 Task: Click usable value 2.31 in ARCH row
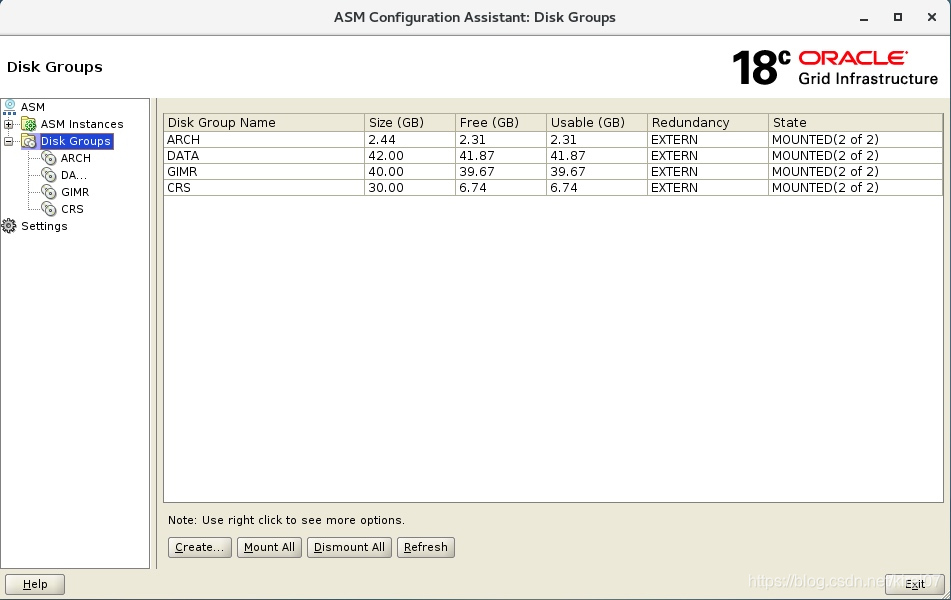597,140
